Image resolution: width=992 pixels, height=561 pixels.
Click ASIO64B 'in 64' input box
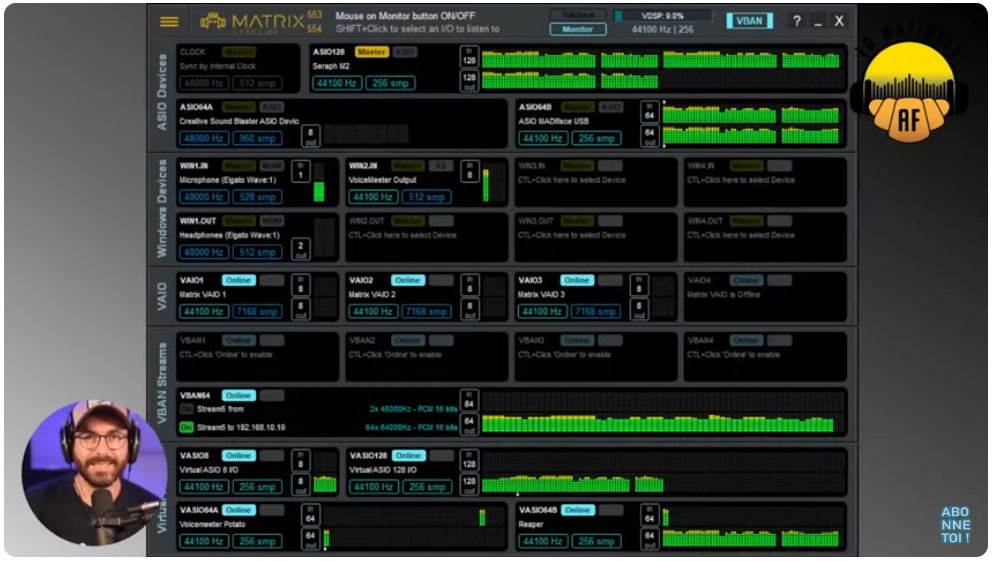click(649, 111)
